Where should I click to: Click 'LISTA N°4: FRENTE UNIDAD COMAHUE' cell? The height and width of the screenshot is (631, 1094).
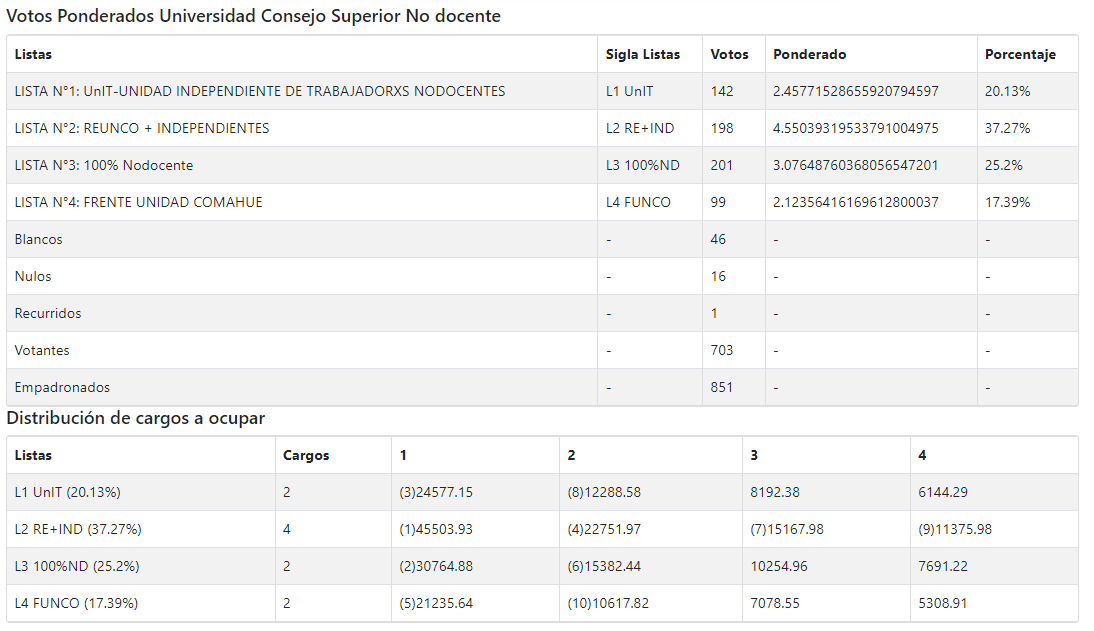click(138, 202)
